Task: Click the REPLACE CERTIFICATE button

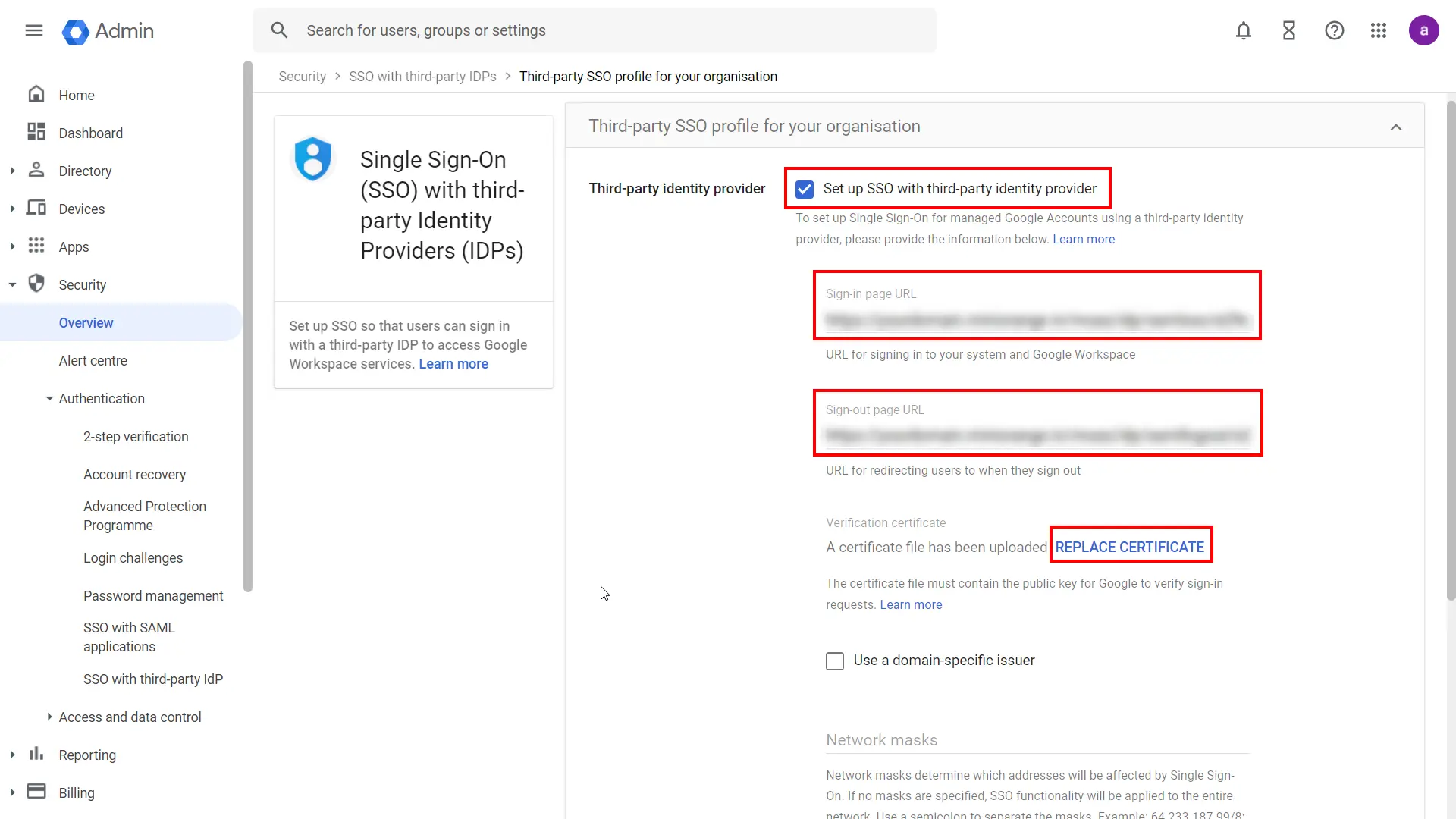Action: tap(1129, 547)
